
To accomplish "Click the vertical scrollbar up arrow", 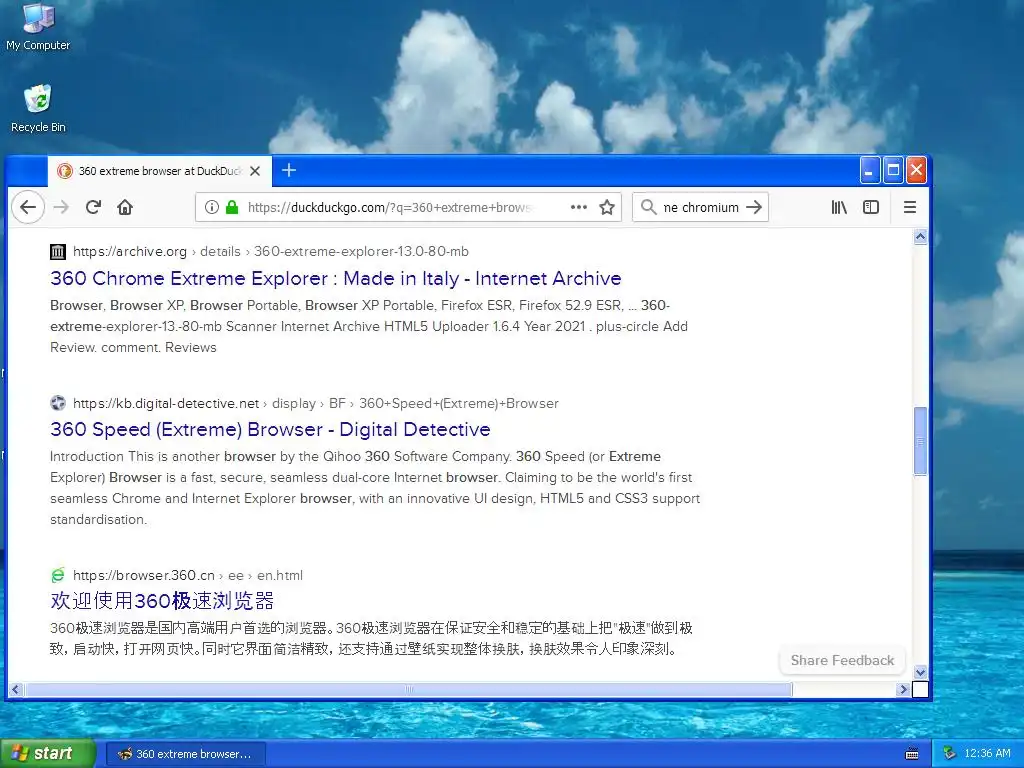I will [920, 237].
